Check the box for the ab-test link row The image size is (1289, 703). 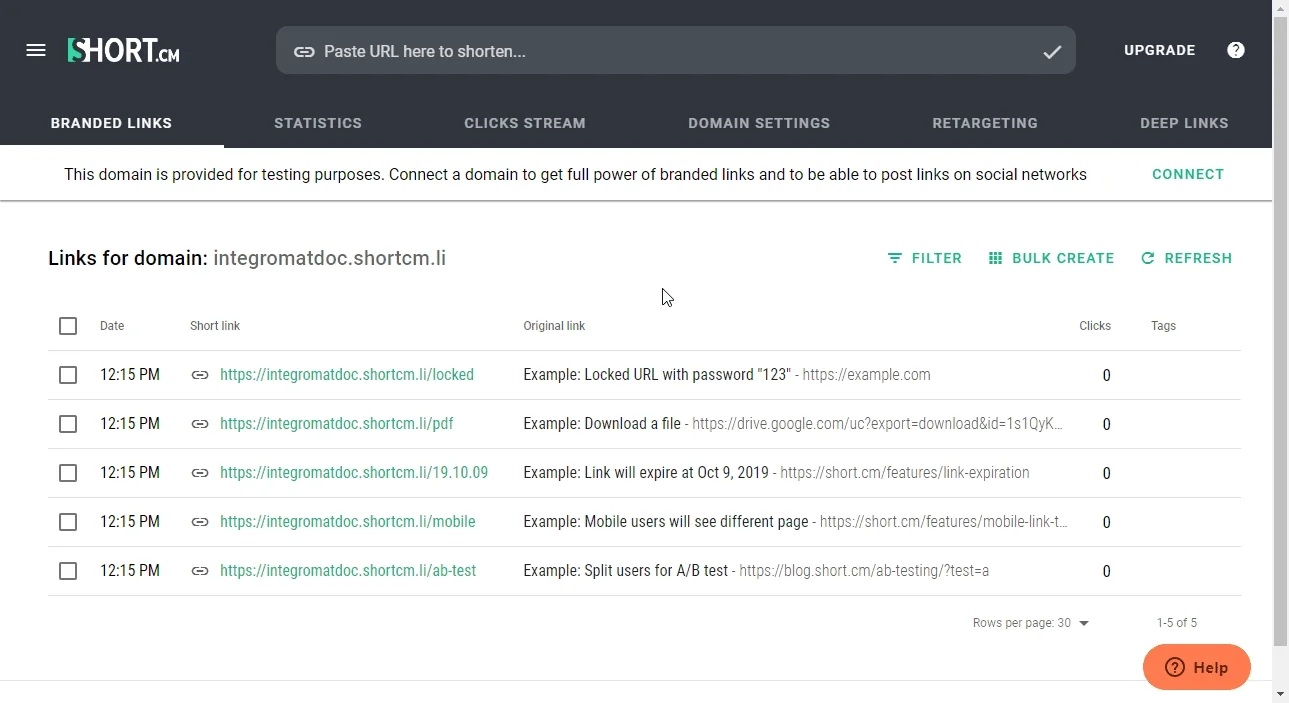68,571
